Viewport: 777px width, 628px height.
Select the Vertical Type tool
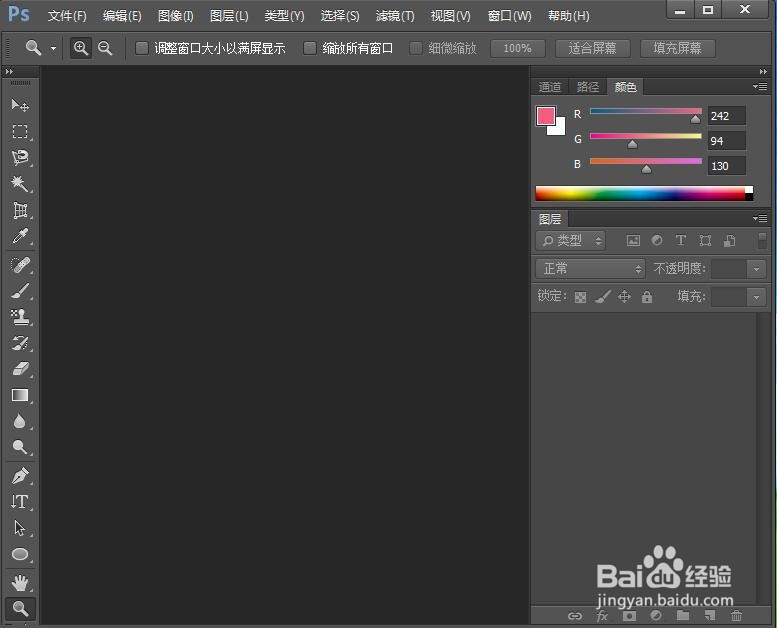20,502
